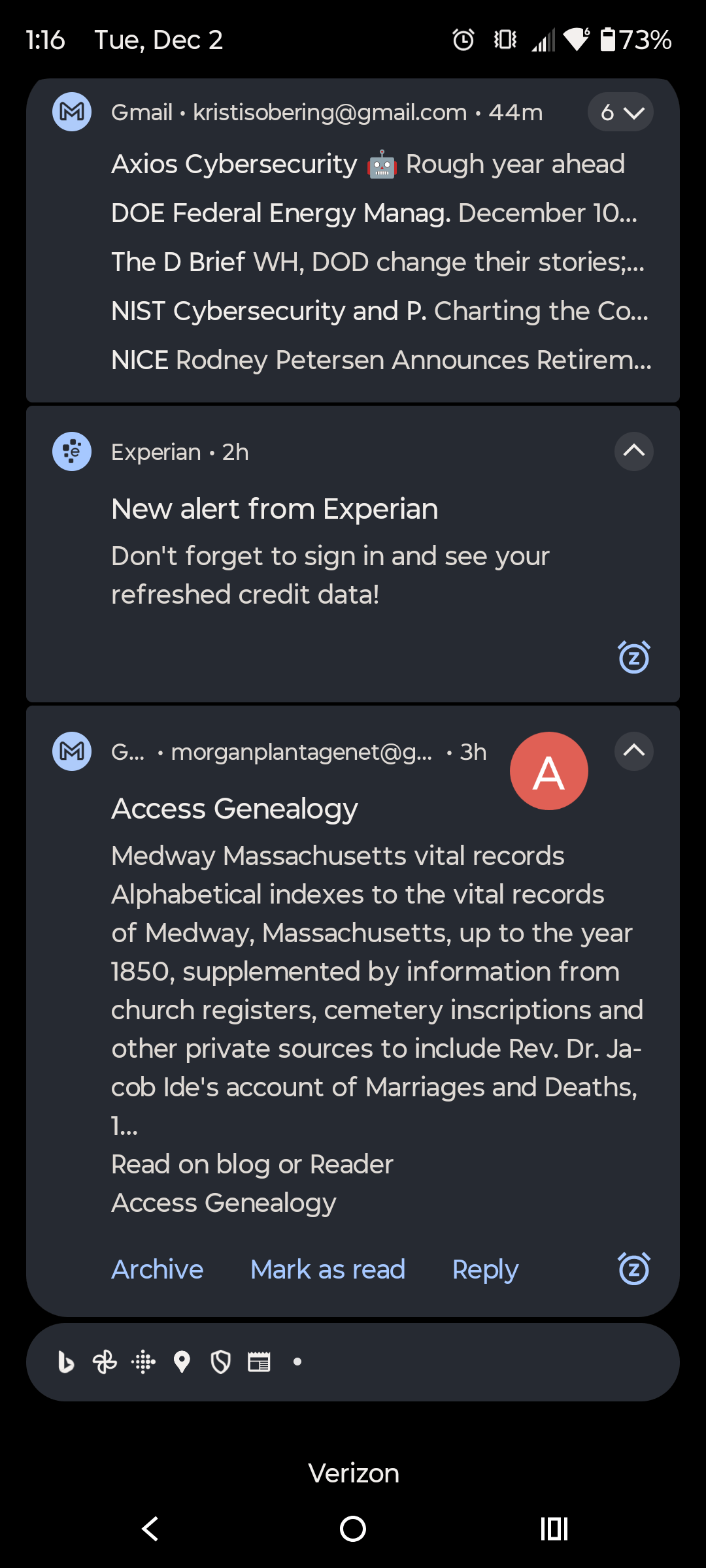Snooze the Access Genealogy email
Image resolution: width=706 pixels, height=1568 pixels.
(633, 1269)
